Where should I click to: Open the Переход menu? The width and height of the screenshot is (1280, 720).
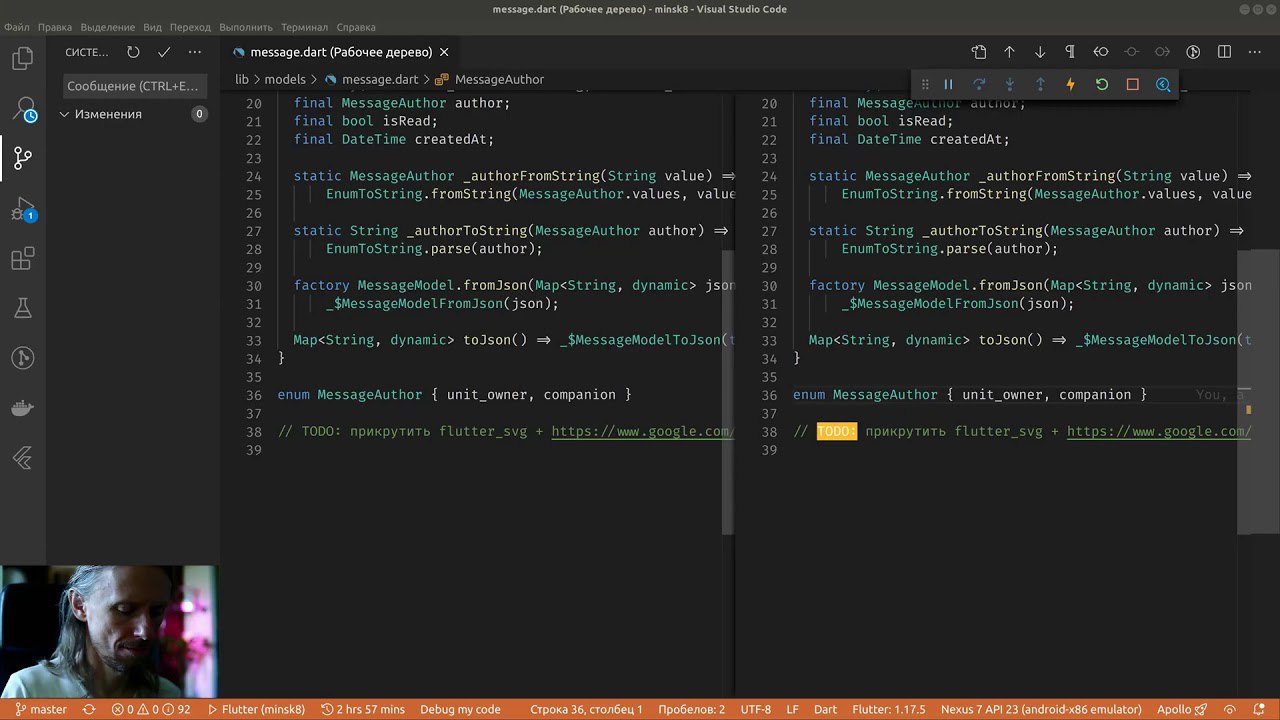190,27
